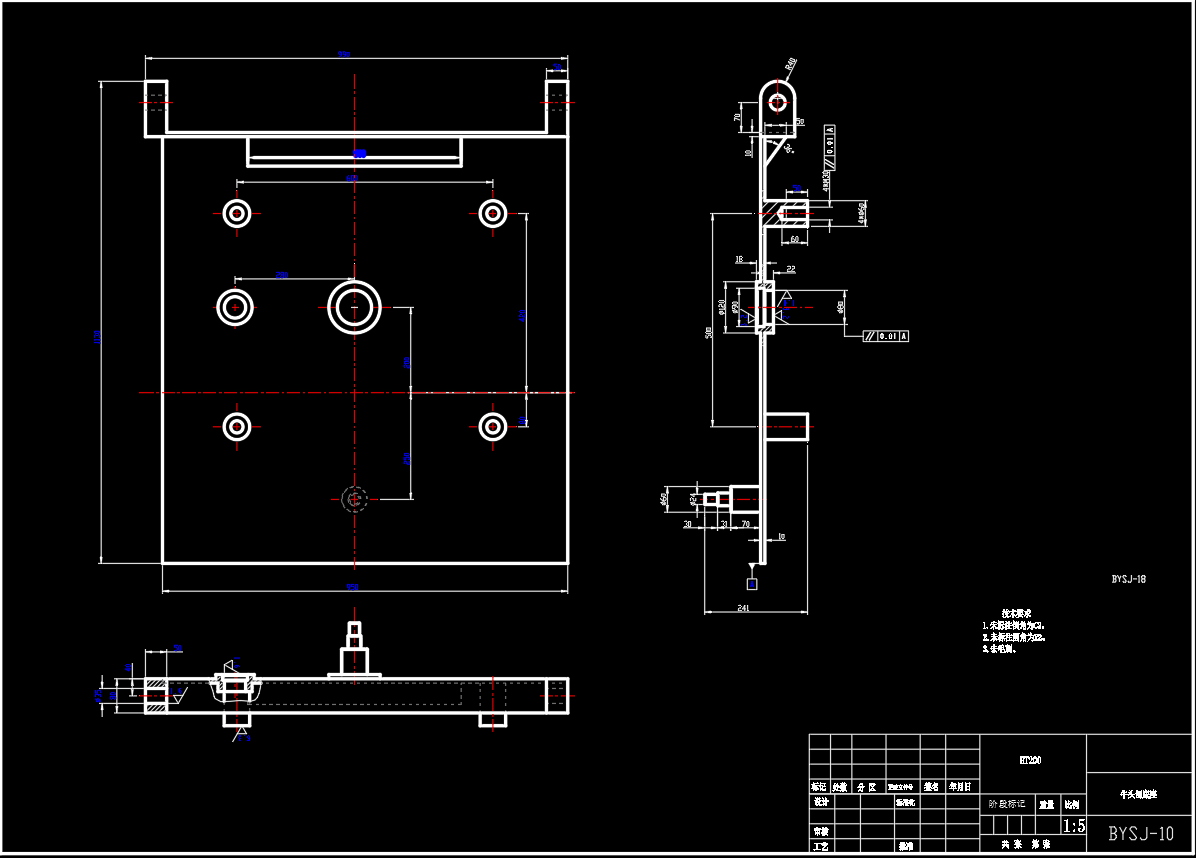Select the HT200 material text
This screenshot has height=858, width=1196.
1030,760
